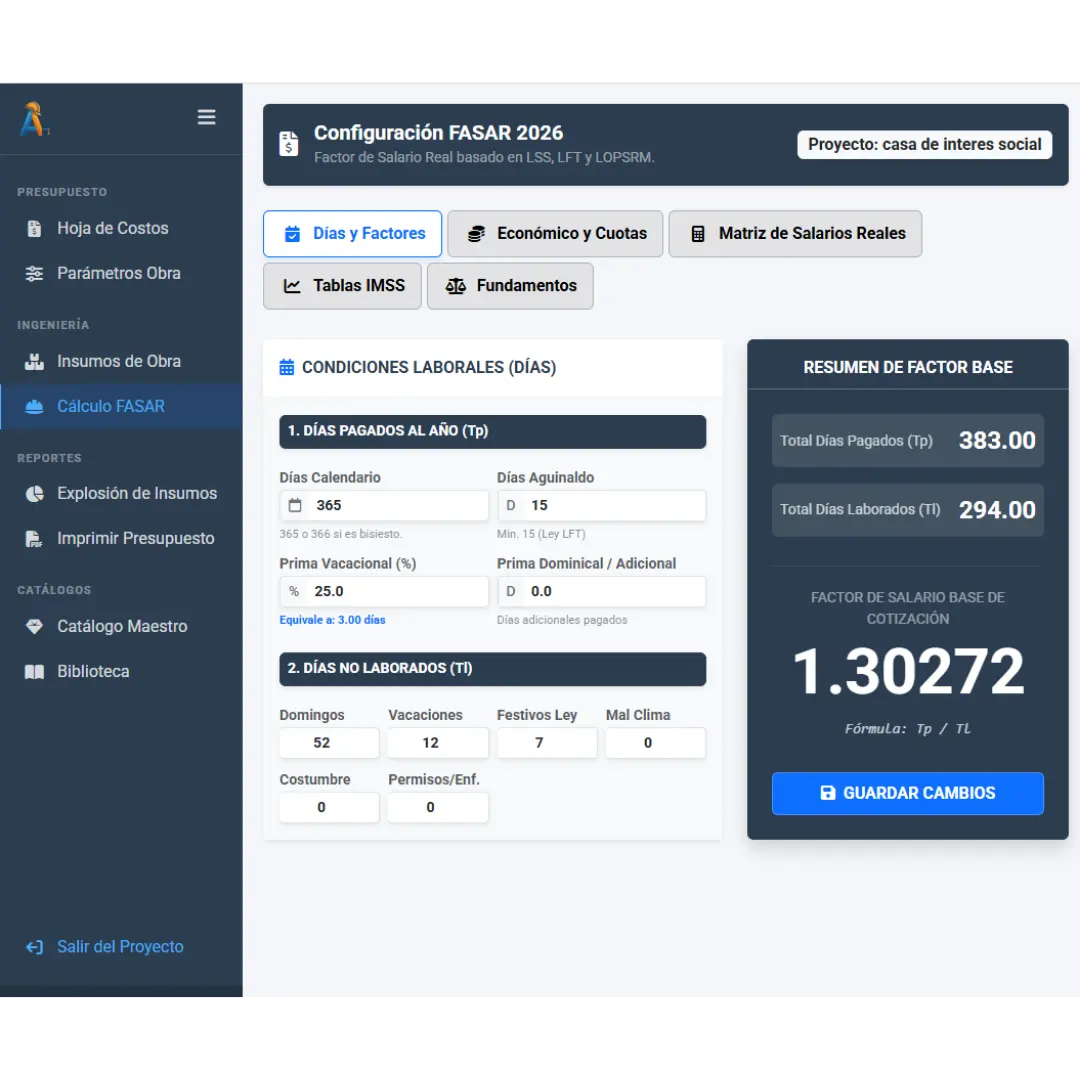Screen dimensions: 1080x1080
Task: Click the Proyecto: casa de interes social badge
Action: pyautogui.click(x=924, y=145)
